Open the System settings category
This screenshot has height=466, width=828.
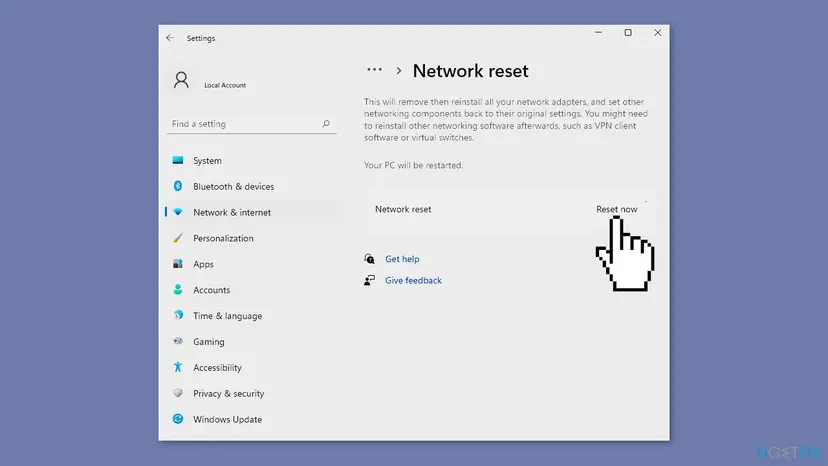point(251,160)
